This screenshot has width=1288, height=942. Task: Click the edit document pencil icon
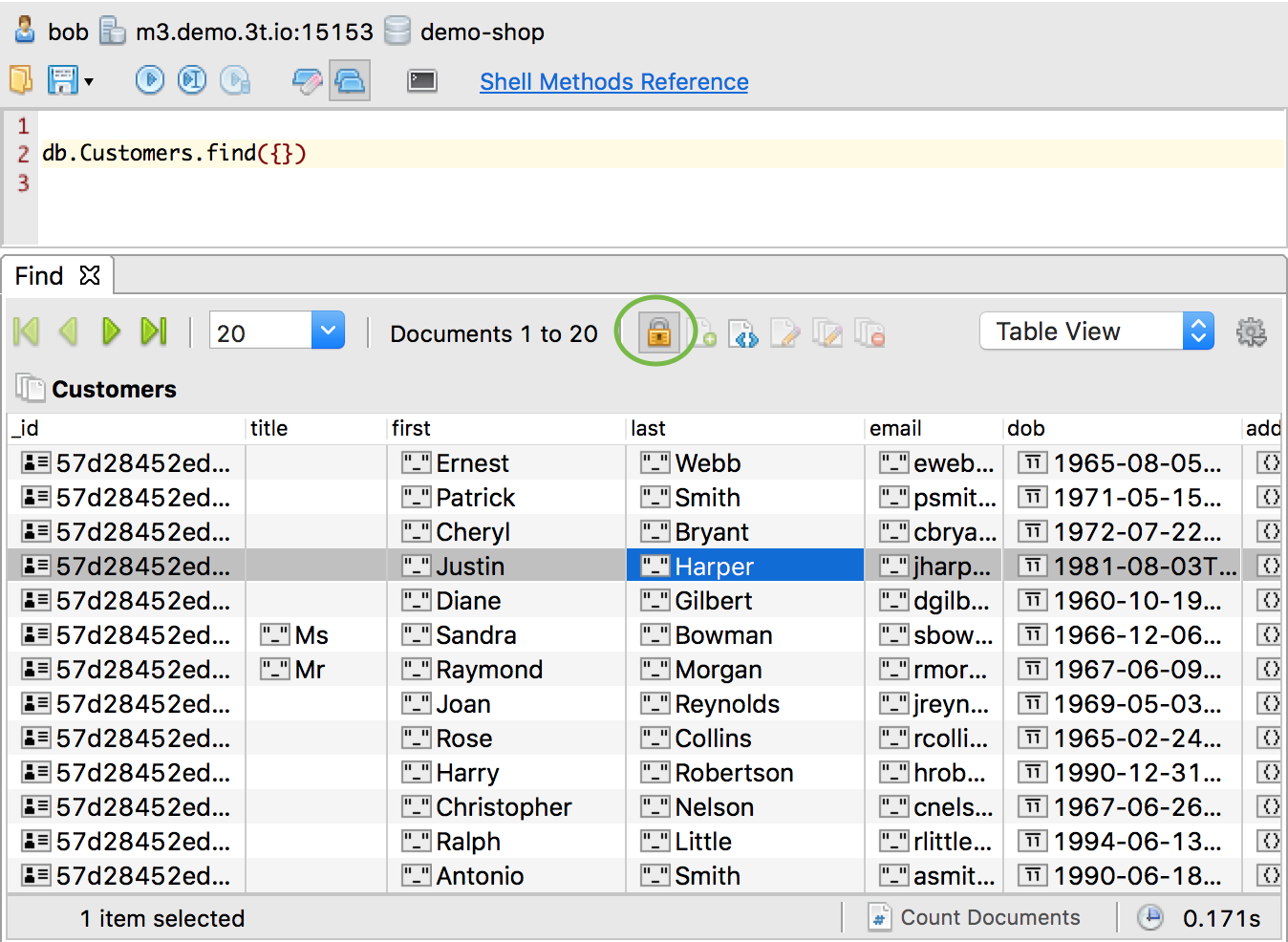tap(784, 332)
